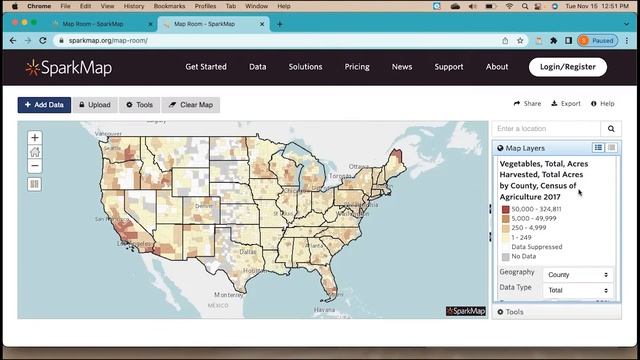Click the Clear Map button

191,105
